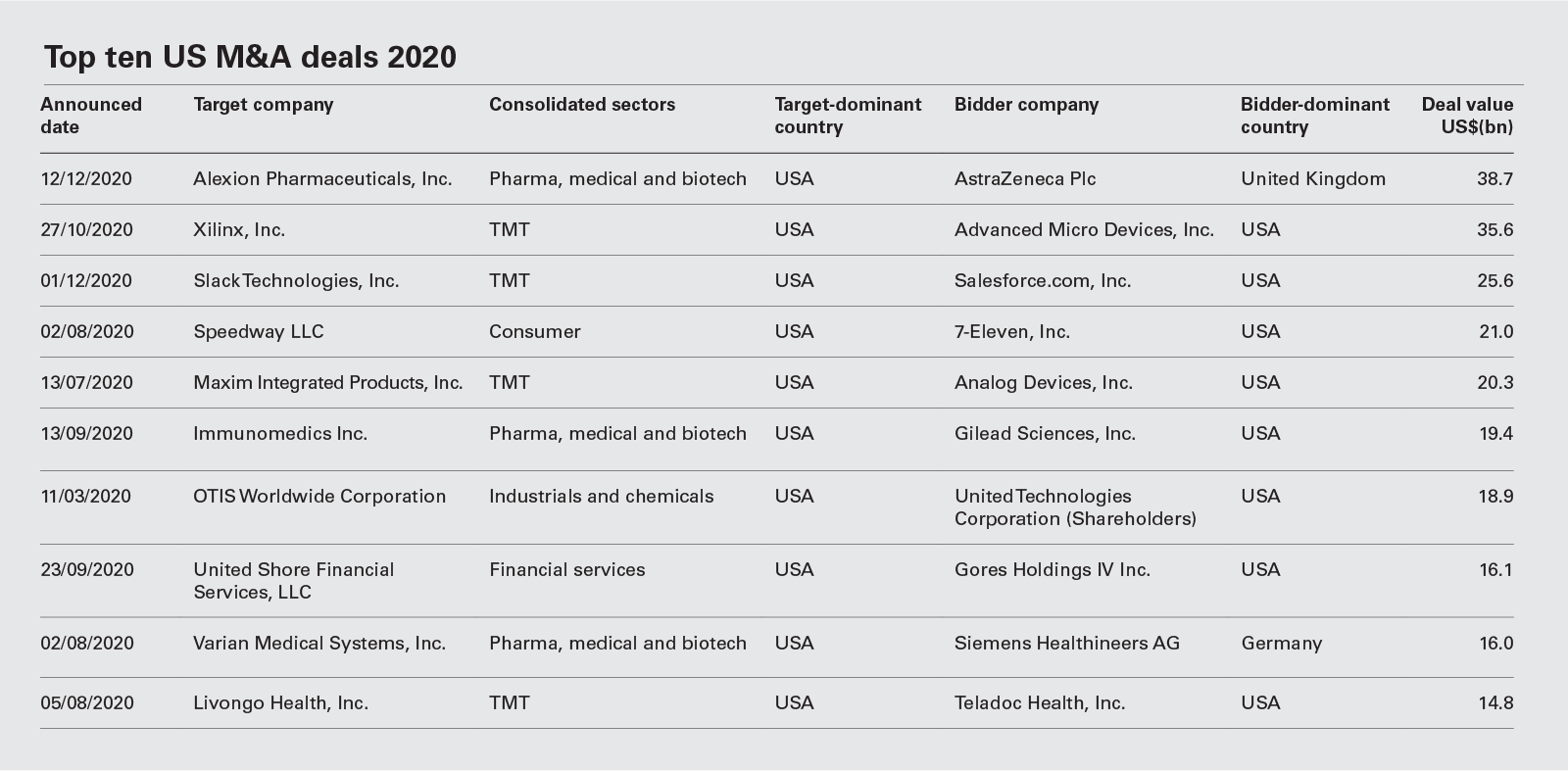Click the 'Announced date' column header
The width and height of the screenshot is (1568, 771).
pyautogui.click(x=91, y=116)
